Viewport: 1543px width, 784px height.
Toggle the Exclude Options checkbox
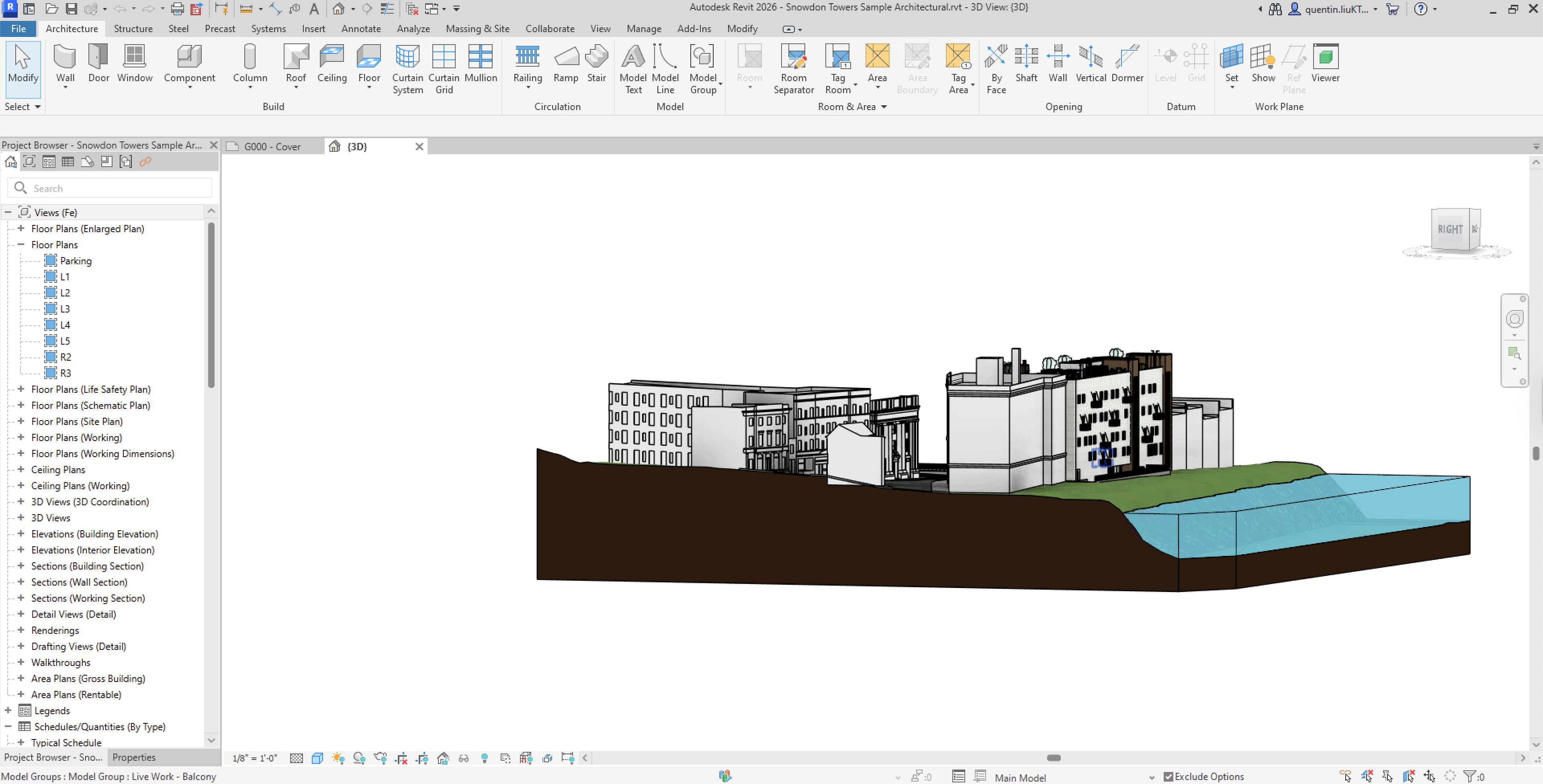click(x=1168, y=776)
